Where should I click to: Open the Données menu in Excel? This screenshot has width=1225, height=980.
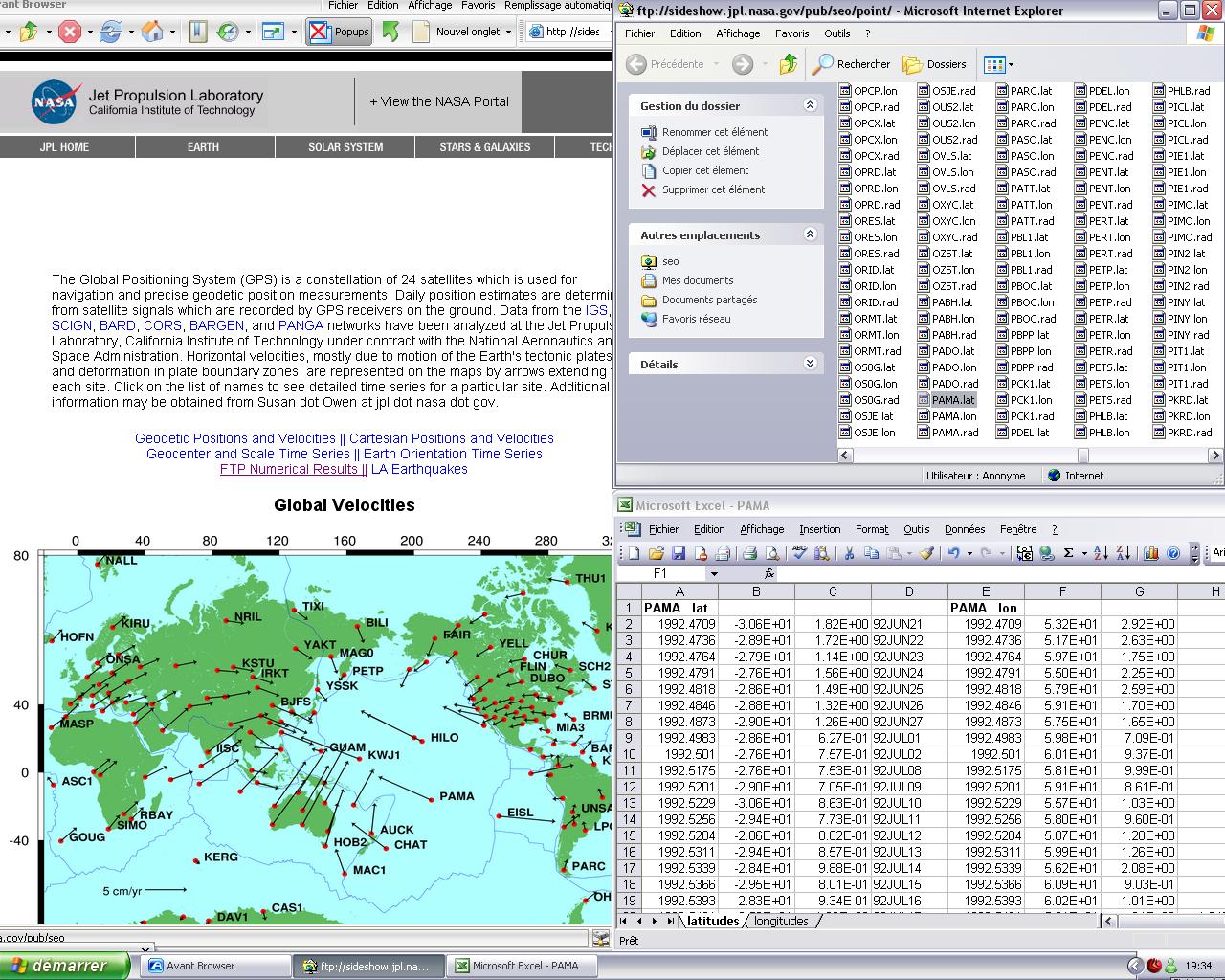pos(964,529)
